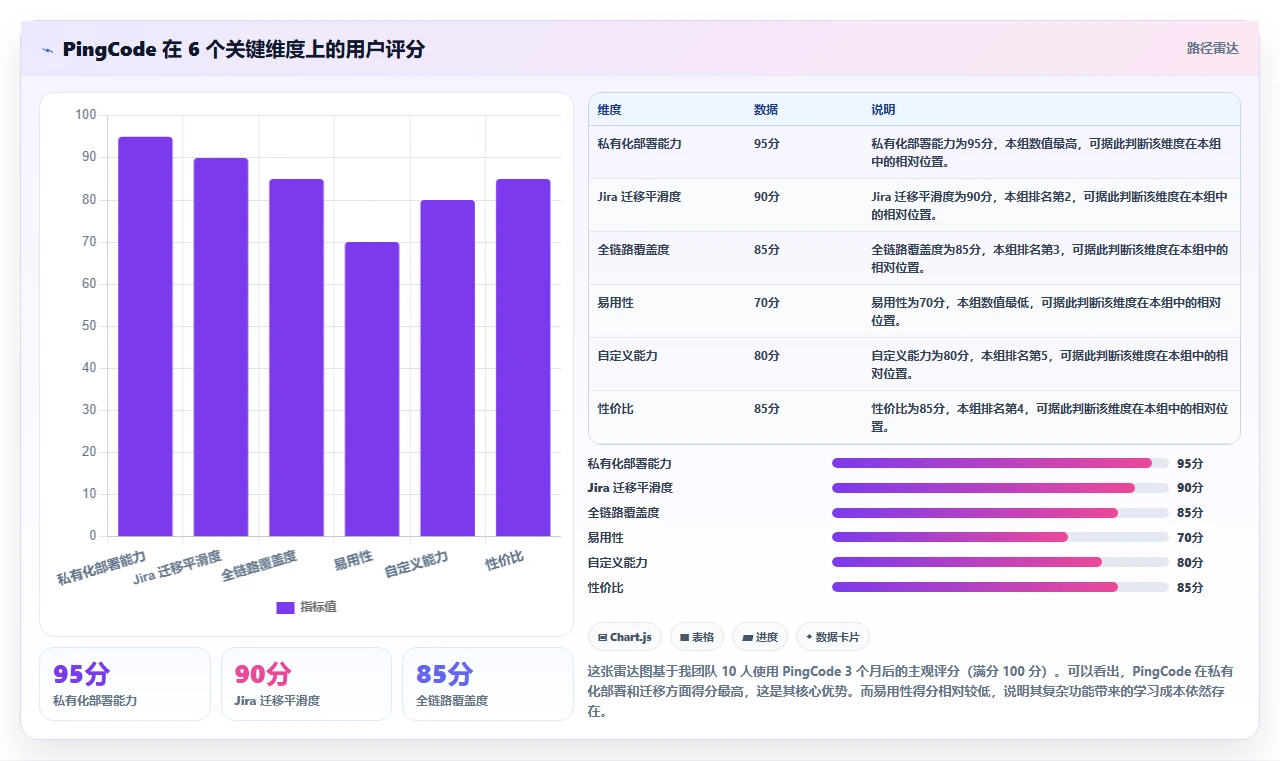
Task: Select the 数据卡片 tag chip
Action: tap(833, 637)
